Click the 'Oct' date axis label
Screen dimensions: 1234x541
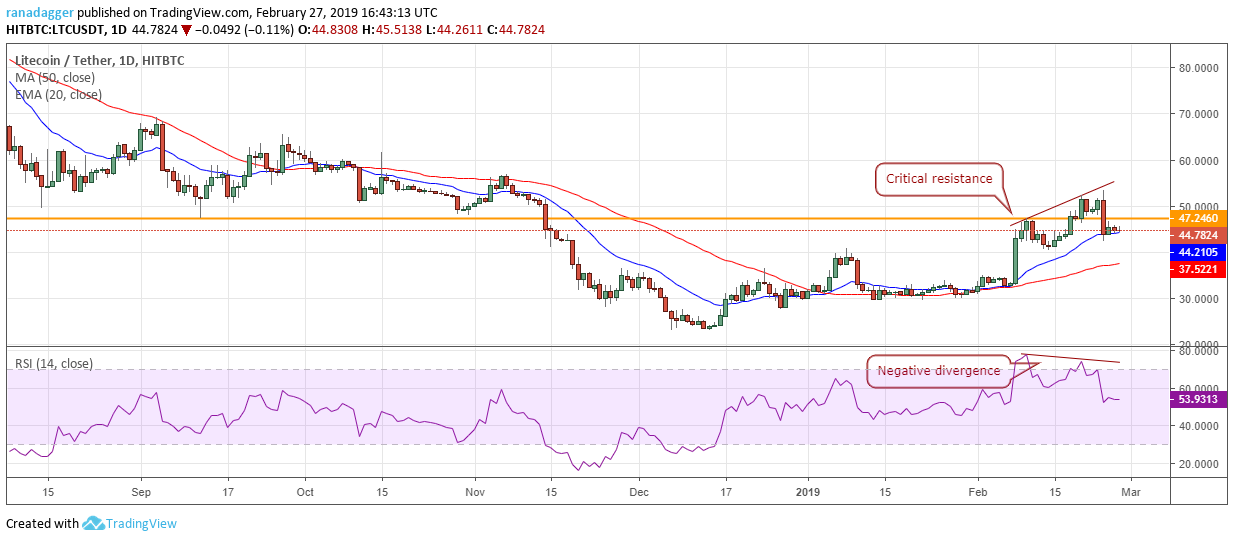click(306, 492)
